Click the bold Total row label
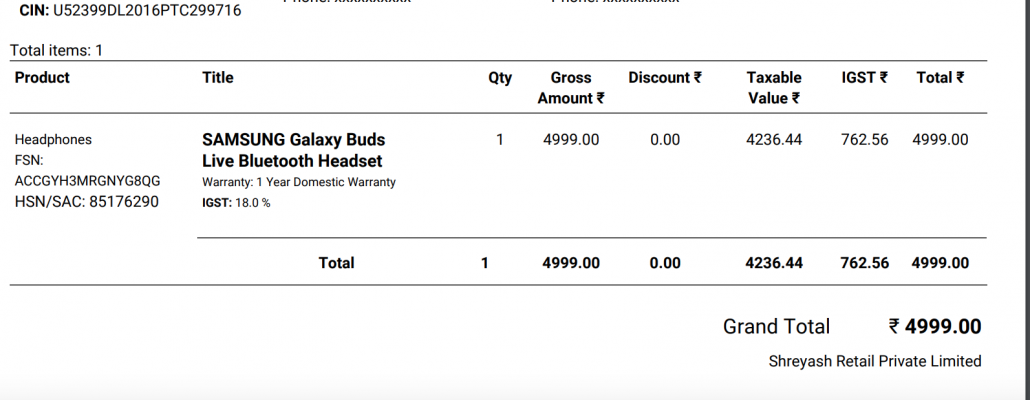The height and width of the screenshot is (400, 1030). [x=336, y=263]
